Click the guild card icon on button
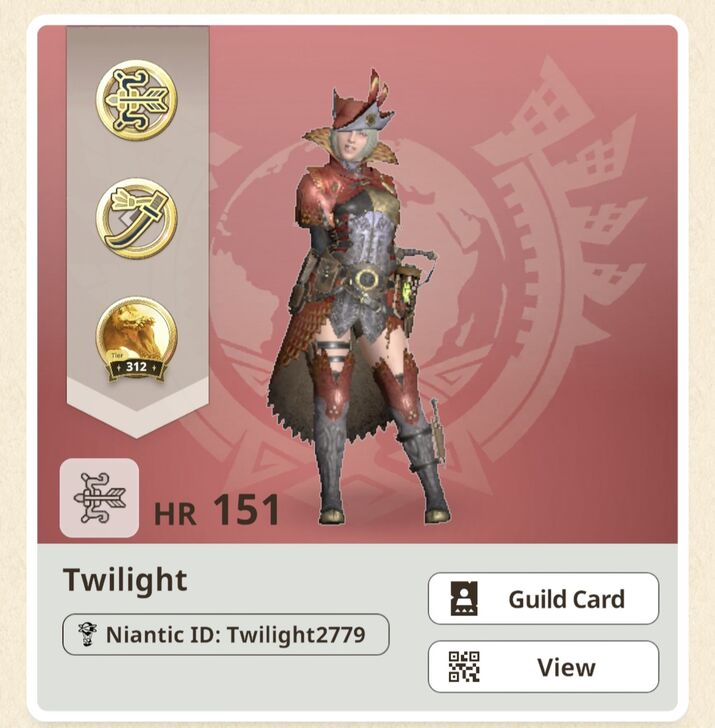The height and width of the screenshot is (728, 715). coord(464,598)
